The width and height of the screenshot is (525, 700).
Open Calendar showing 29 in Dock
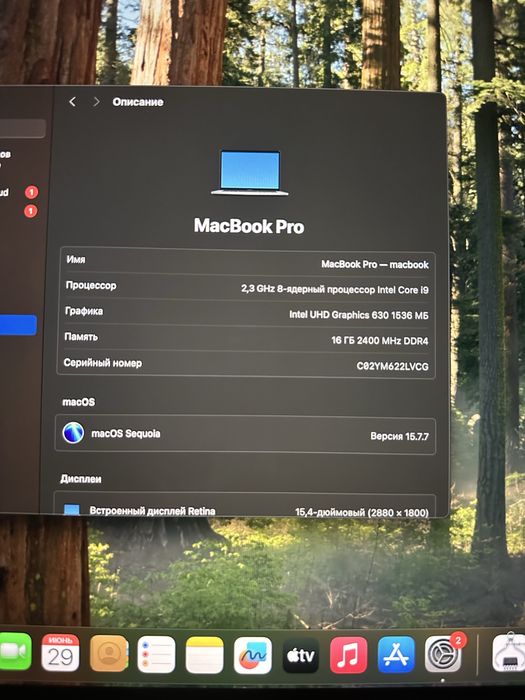click(60, 653)
